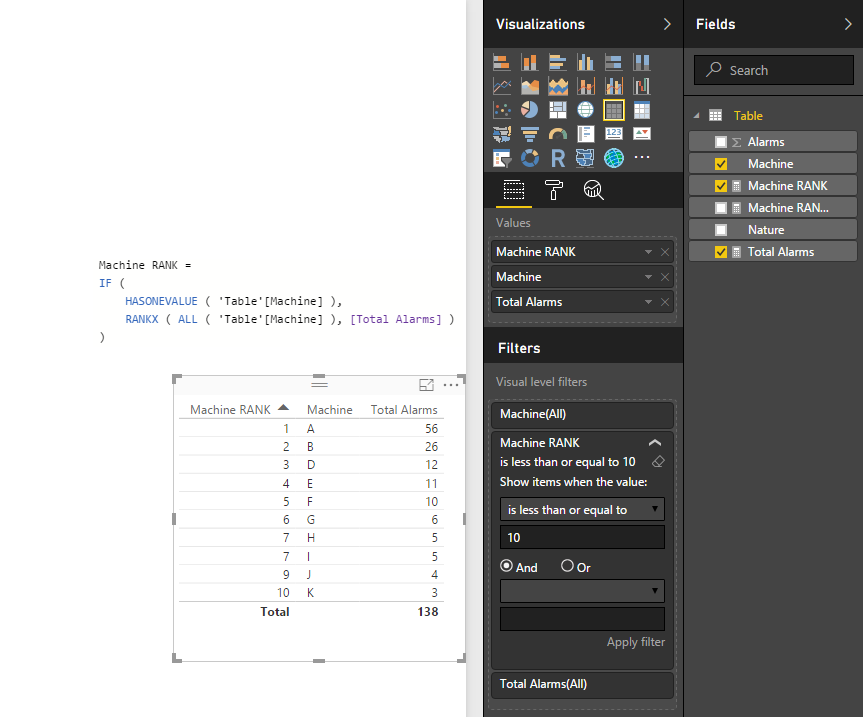Open Focus mode on the table visual
Screen dimensions: 863x717
click(x=427, y=385)
